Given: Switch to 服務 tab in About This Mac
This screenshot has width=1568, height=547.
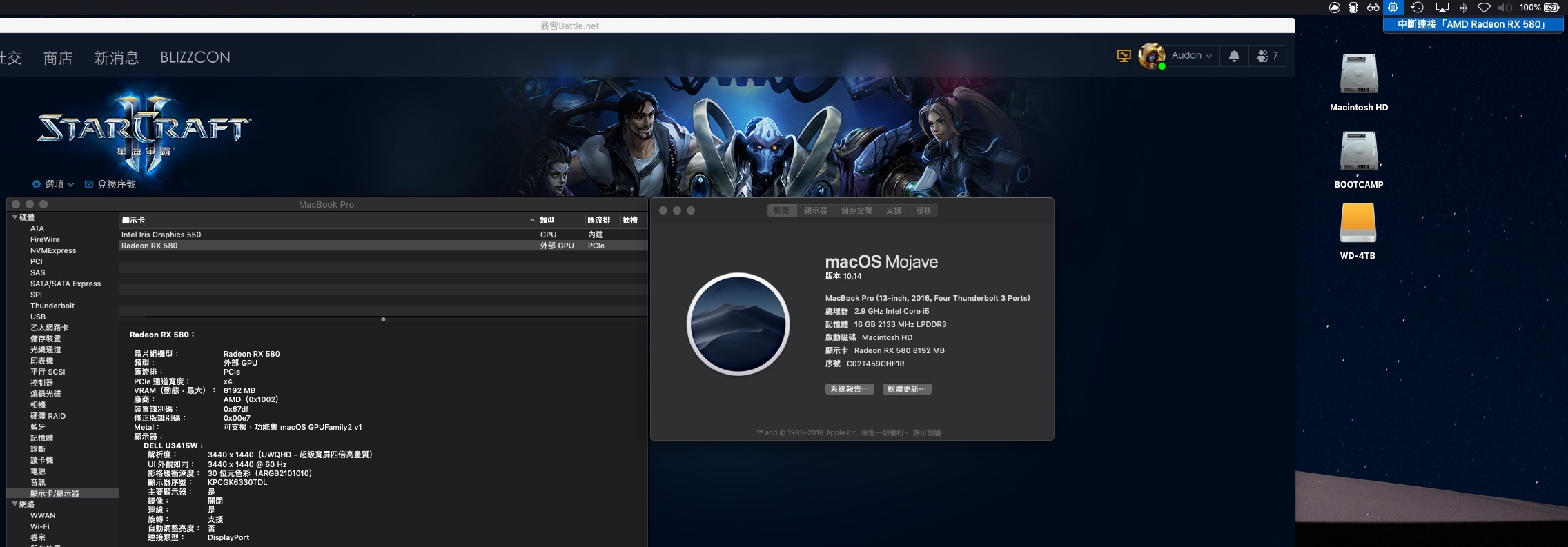Looking at the screenshot, I should (x=923, y=210).
